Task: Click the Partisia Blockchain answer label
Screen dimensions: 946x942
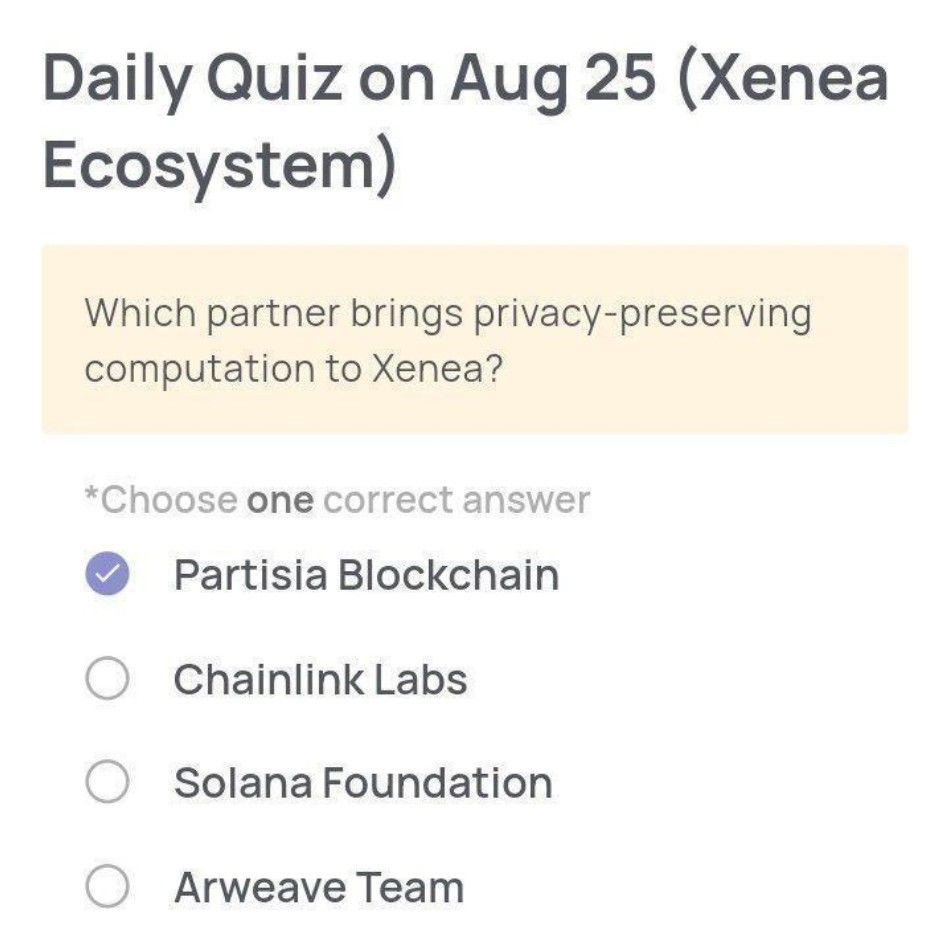Action: point(365,572)
